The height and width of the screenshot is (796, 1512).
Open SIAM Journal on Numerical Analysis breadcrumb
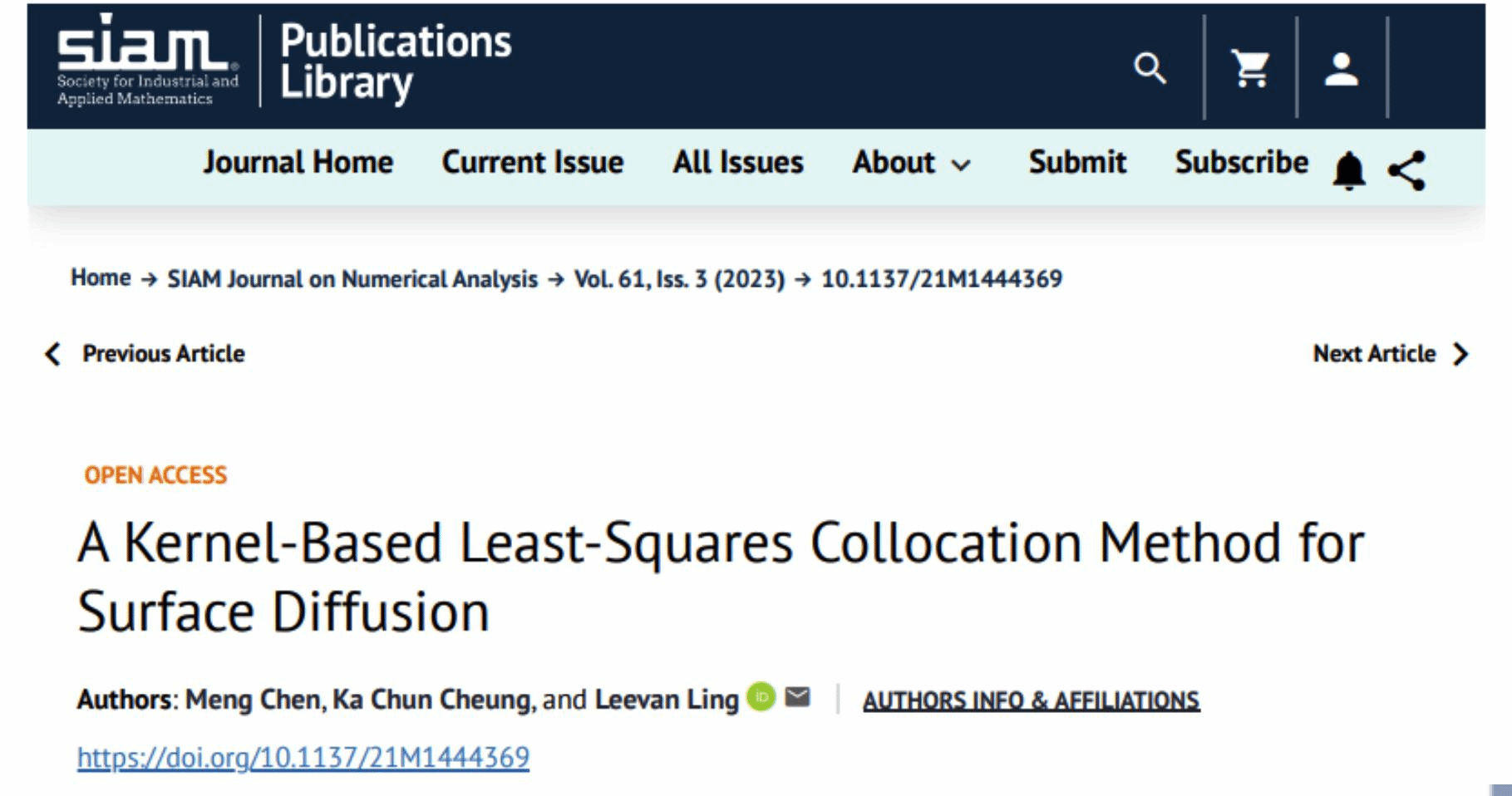pyautogui.click(x=352, y=279)
